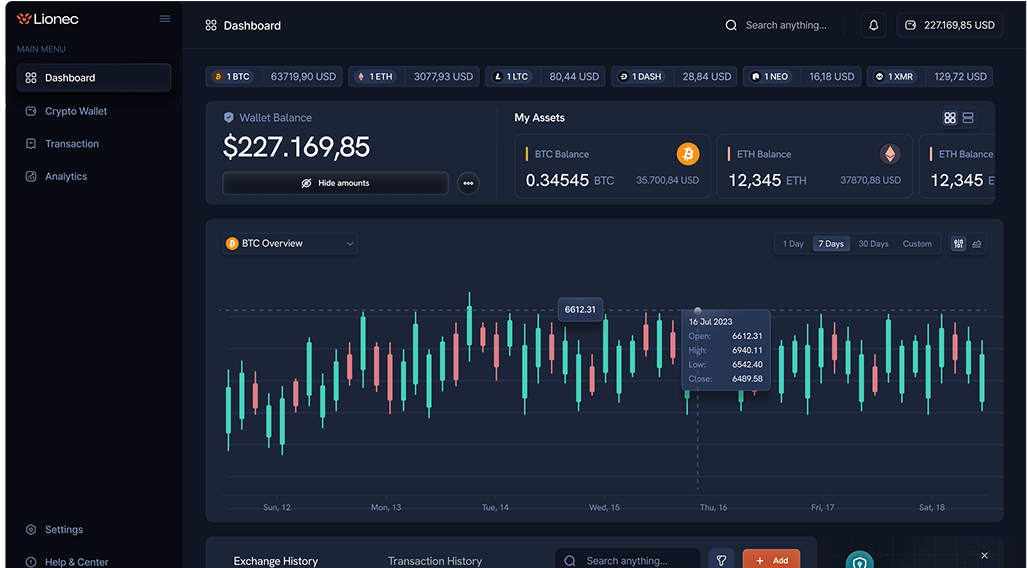
Task: Open Dashboard in main menu
Action: pos(94,78)
